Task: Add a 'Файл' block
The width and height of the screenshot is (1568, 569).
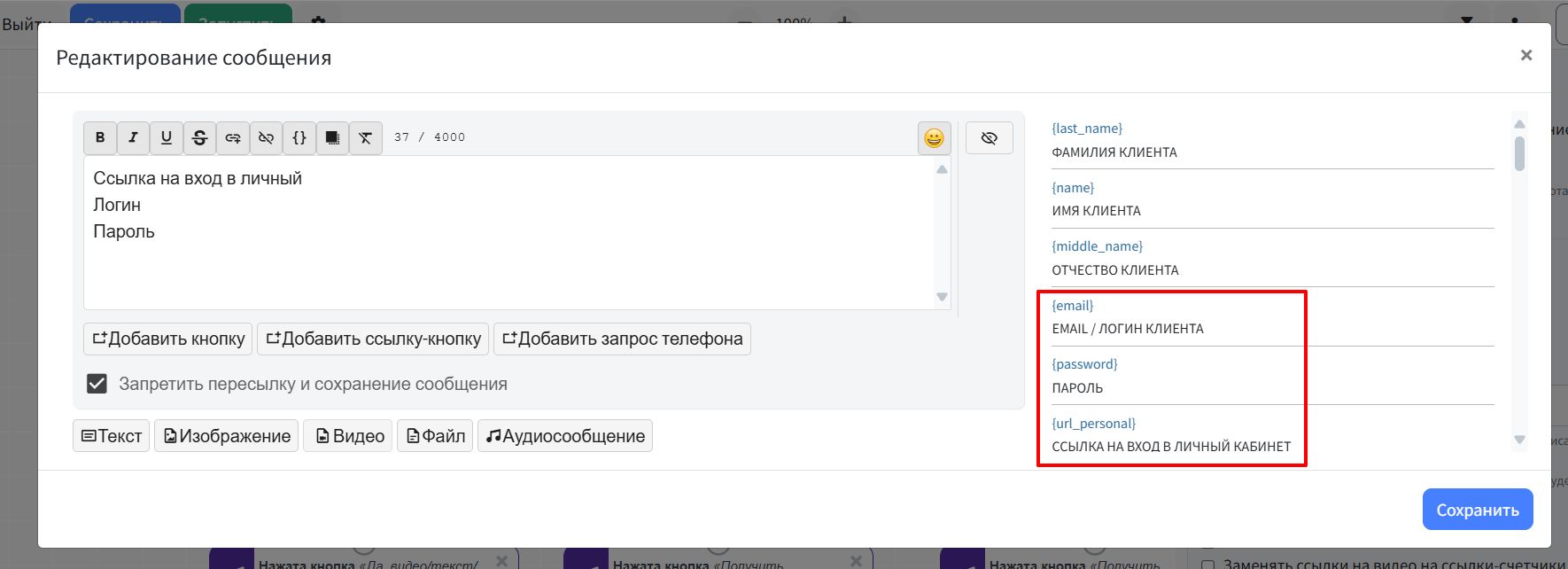Action: (435, 436)
